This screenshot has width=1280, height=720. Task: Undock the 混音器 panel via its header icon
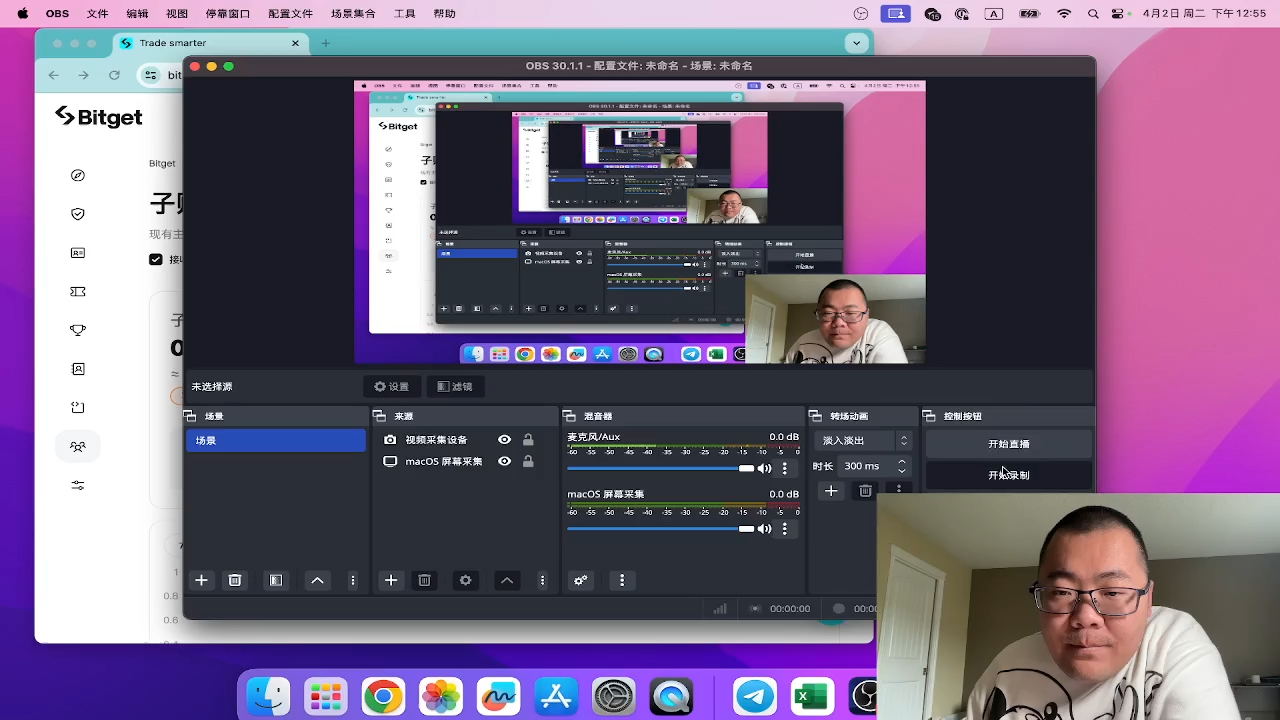[x=569, y=416]
